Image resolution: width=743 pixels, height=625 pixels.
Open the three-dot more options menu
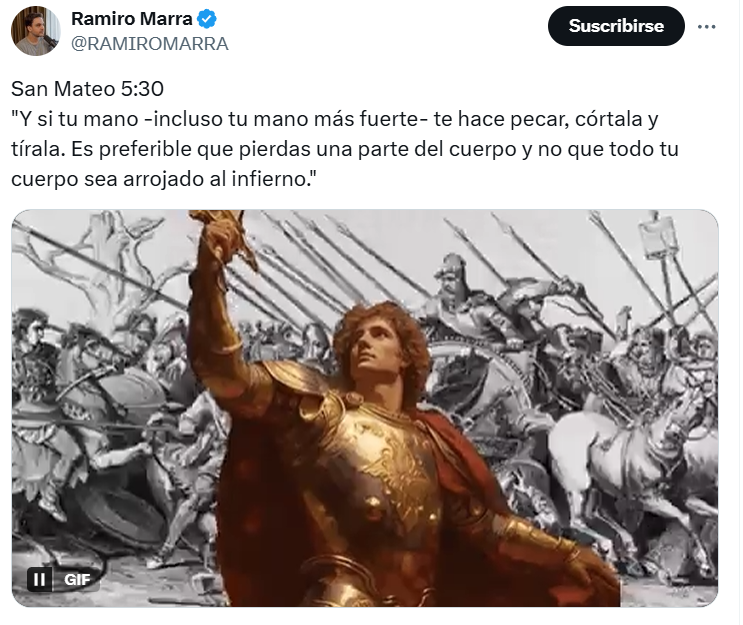coord(706,27)
